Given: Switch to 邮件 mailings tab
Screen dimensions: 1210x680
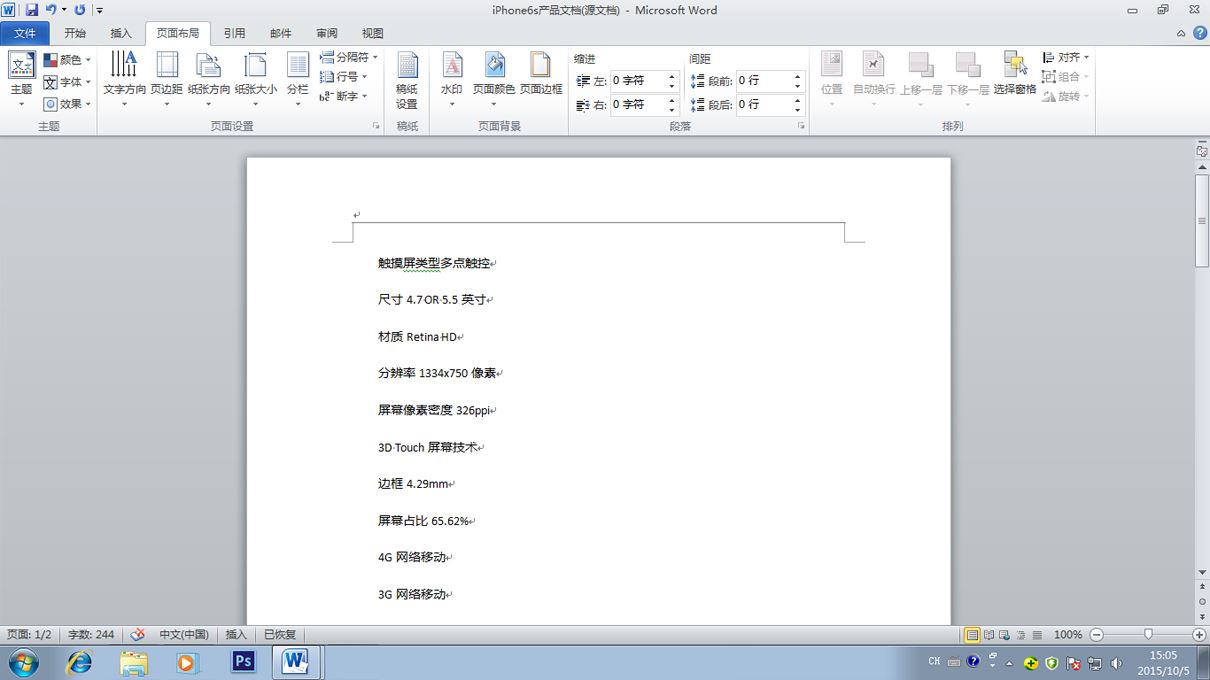Looking at the screenshot, I should [x=280, y=33].
